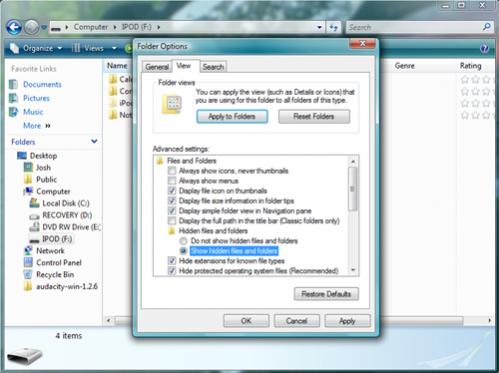Open Recycle Bin icon in folder tree
The image size is (499, 373).
click(x=28, y=275)
